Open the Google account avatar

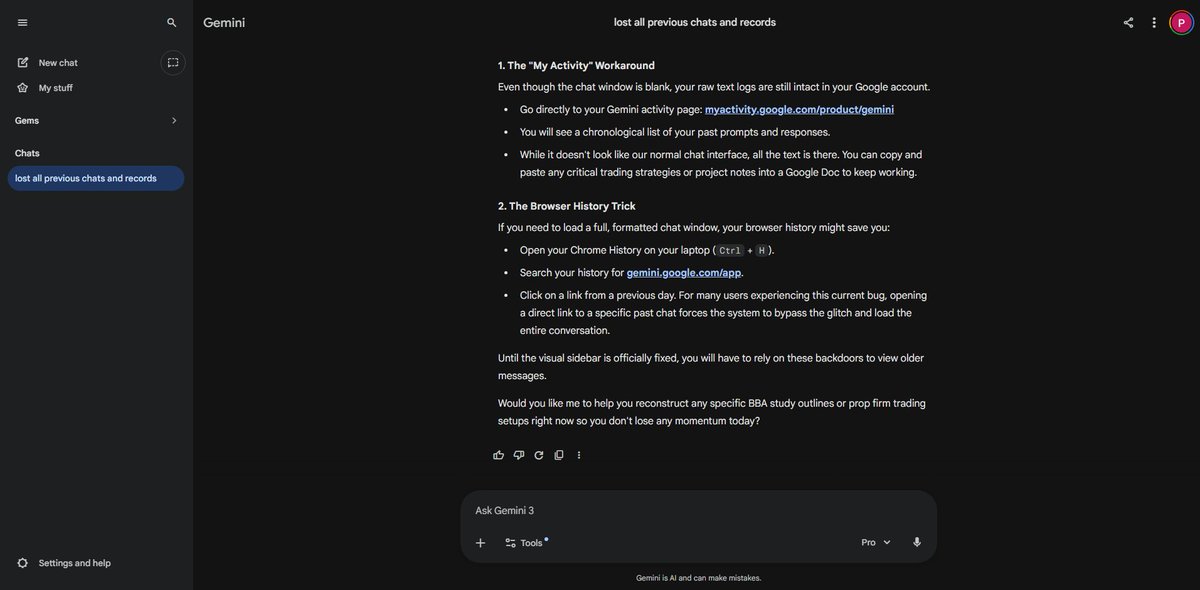point(1181,22)
